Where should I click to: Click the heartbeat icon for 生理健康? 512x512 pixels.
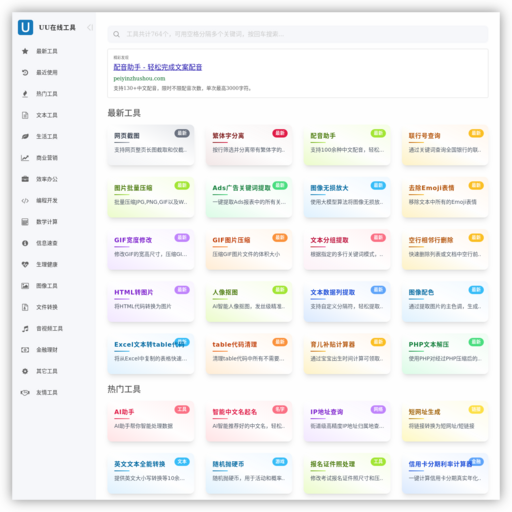click(x=25, y=264)
